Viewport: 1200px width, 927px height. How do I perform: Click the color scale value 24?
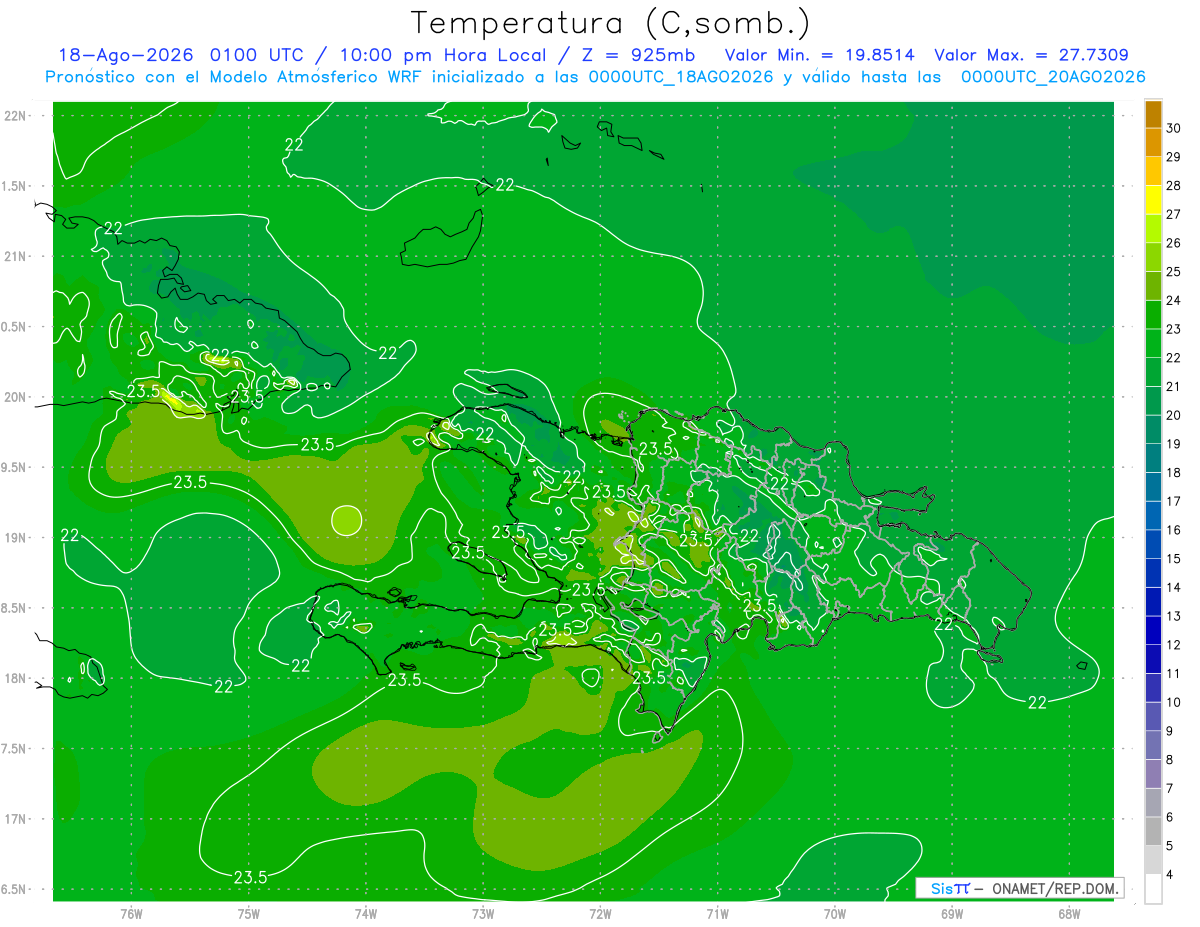click(x=1174, y=300)
